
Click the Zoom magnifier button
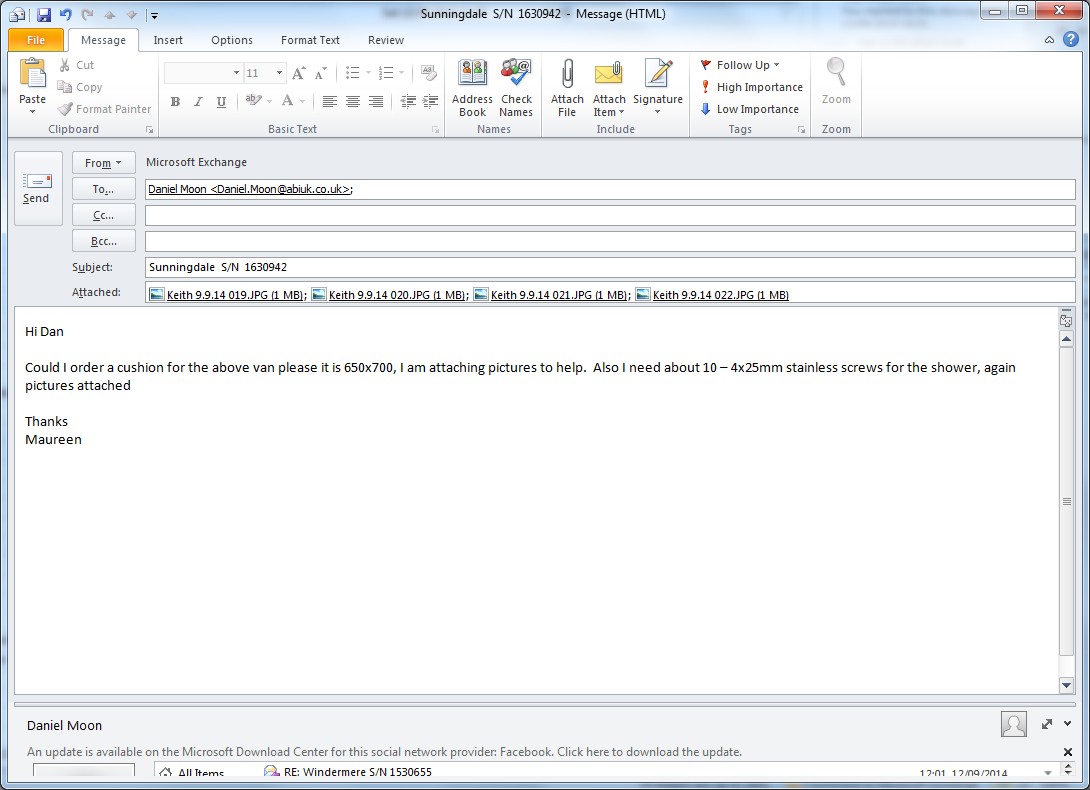click(x=836, y=82)
